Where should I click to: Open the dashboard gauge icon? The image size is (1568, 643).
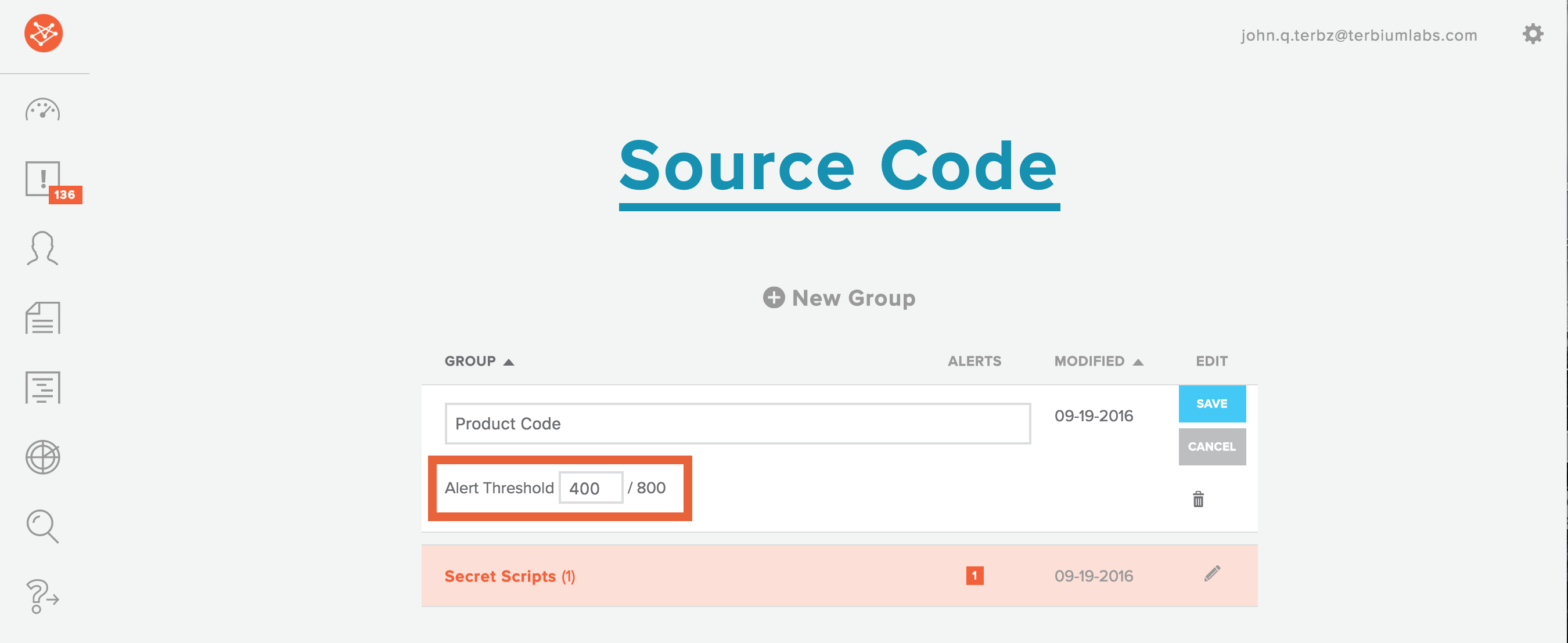pyautogui.click(x=42, y=110)
